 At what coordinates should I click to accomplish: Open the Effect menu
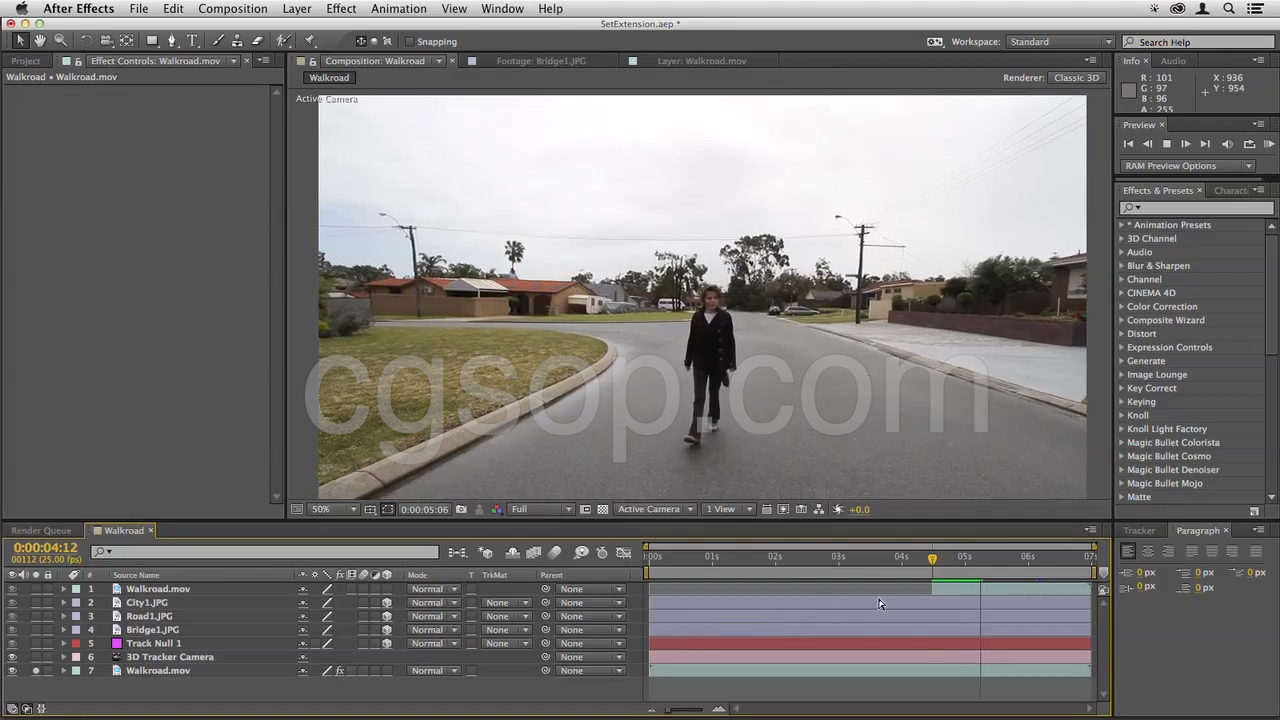point(341,9)
